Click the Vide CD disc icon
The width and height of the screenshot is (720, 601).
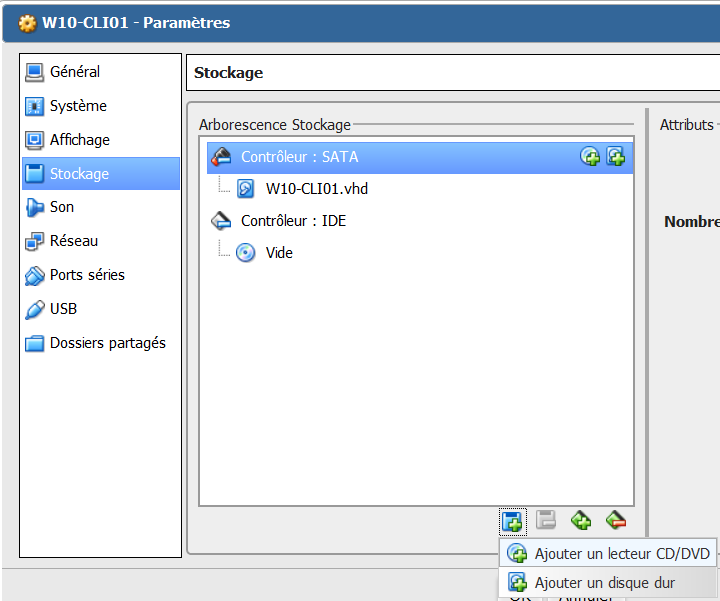pos(246,253)
